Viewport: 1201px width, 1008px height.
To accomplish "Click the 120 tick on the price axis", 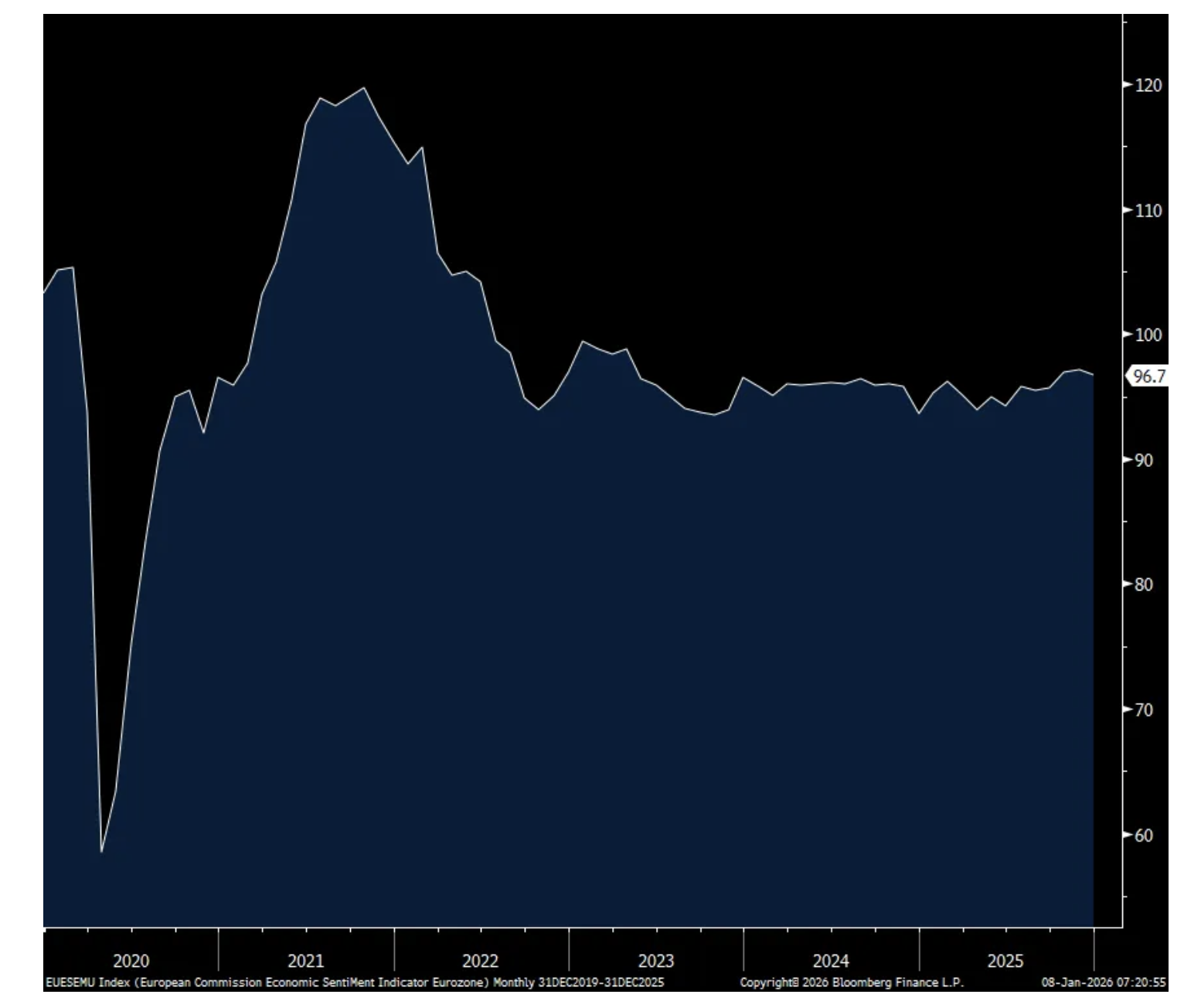I will tap(1148, 85).
